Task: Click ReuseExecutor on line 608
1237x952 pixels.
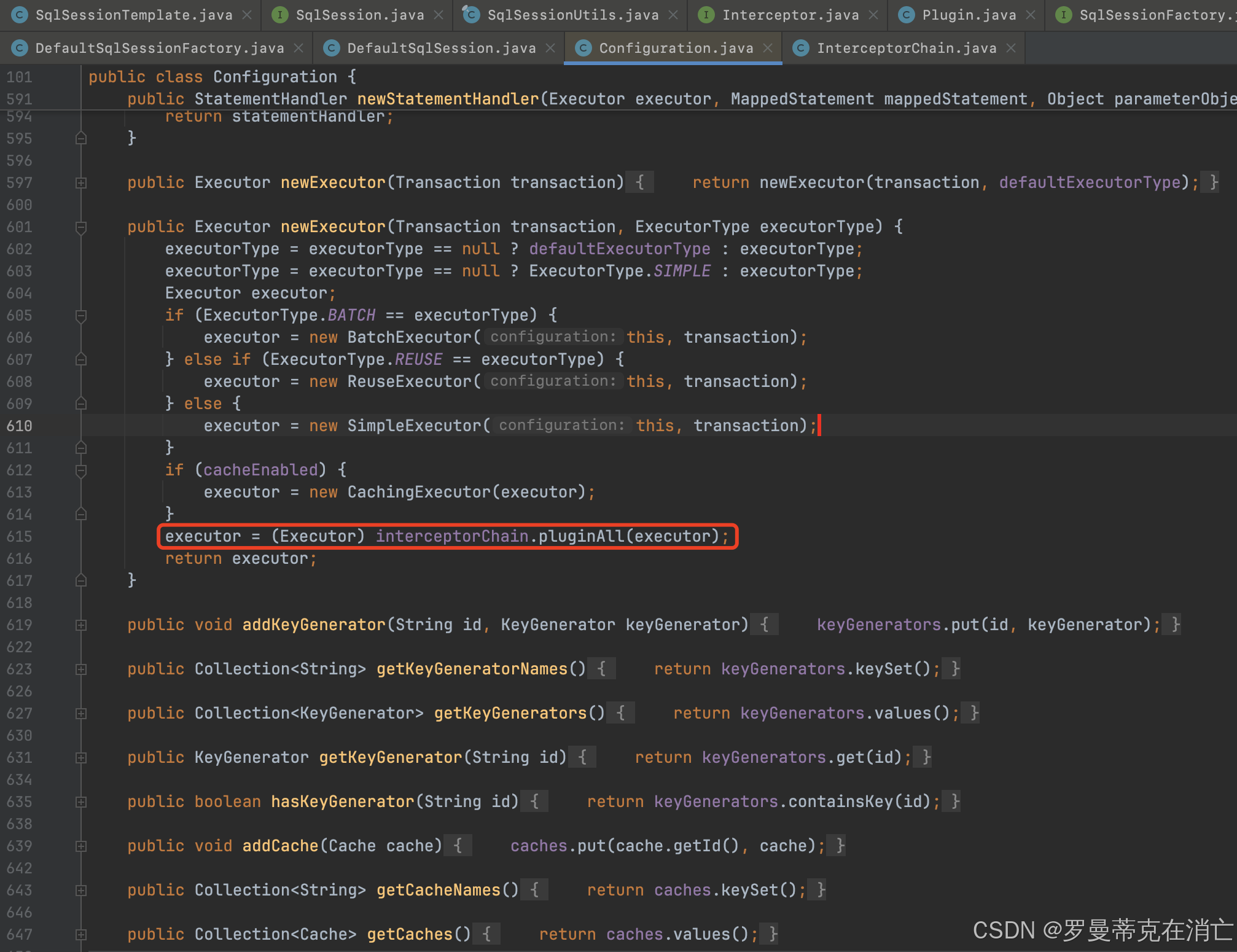Action: [409, 381]
